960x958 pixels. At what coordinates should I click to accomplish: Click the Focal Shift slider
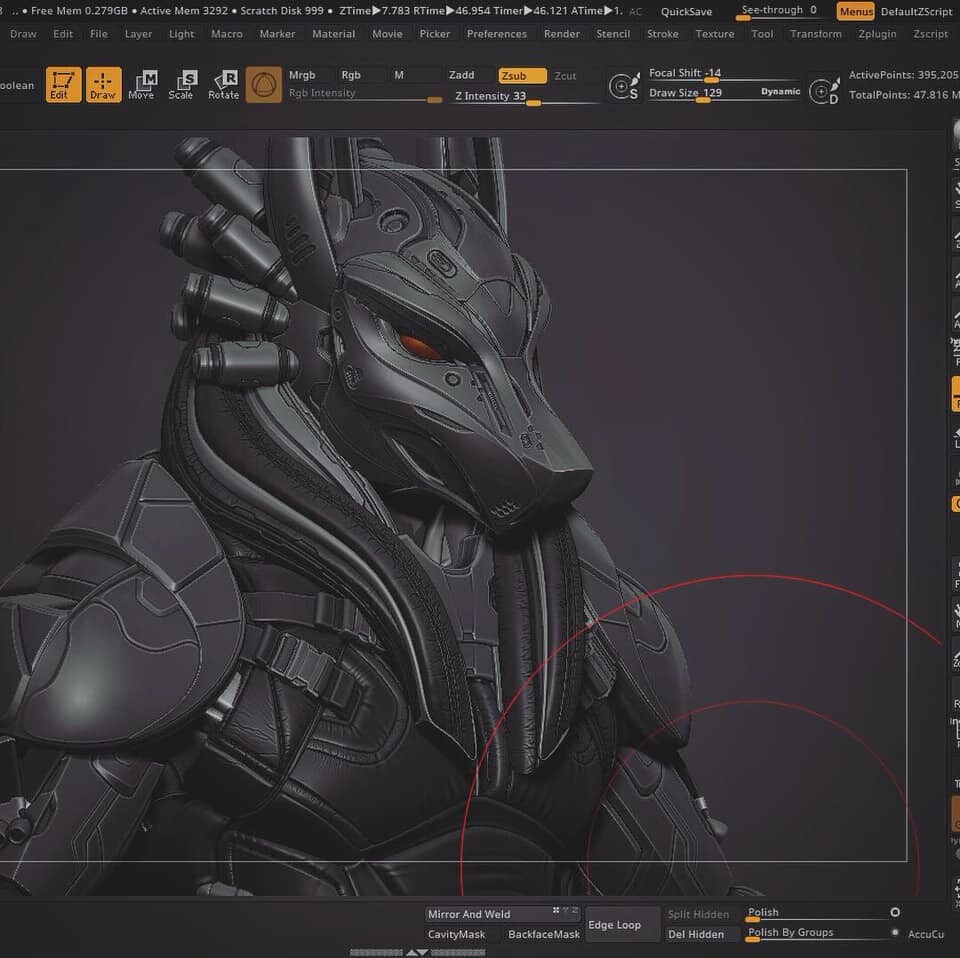[724, 74]
